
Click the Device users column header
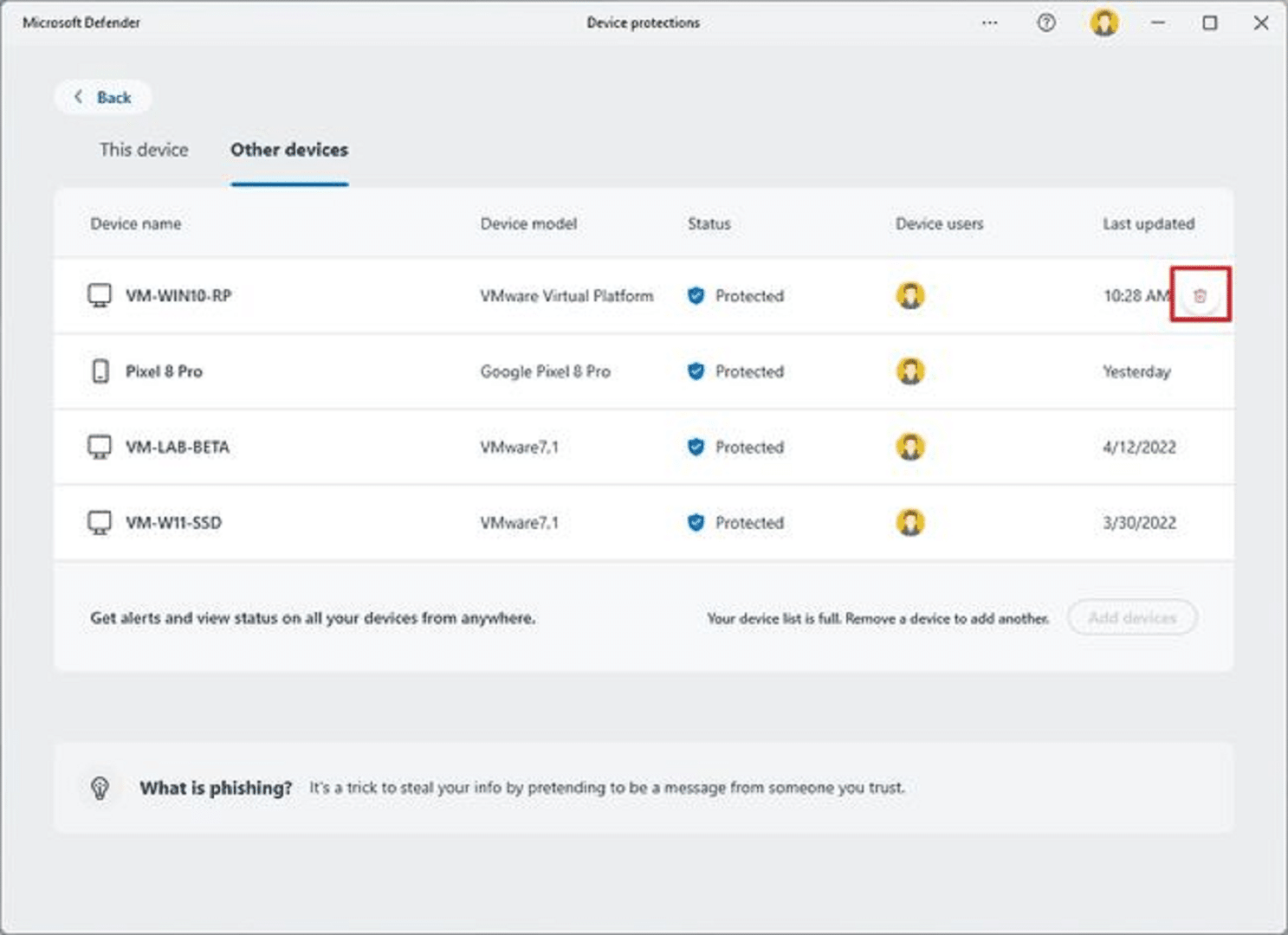tap(940, 223)
